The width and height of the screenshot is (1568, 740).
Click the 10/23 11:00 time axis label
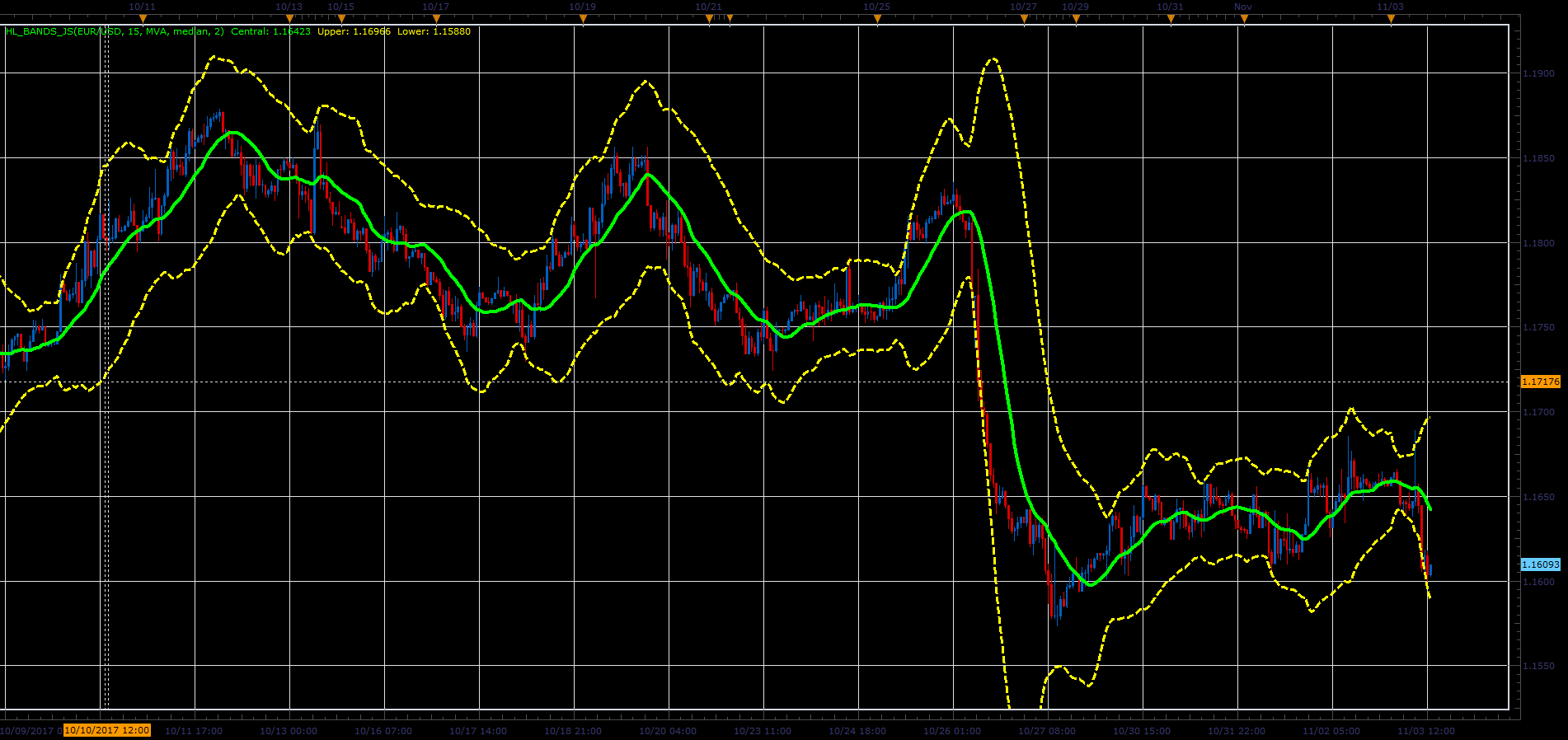(x=763, y=731)
